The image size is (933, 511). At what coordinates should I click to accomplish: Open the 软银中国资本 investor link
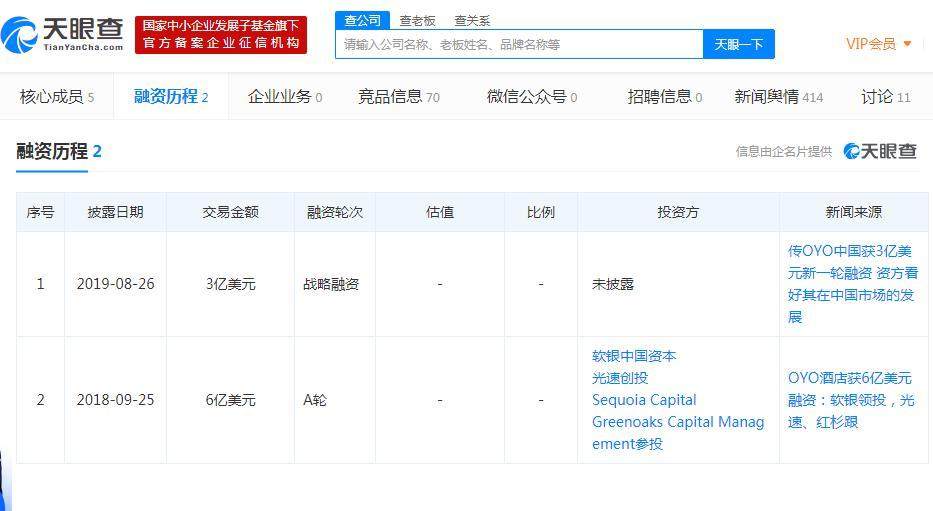634,356
